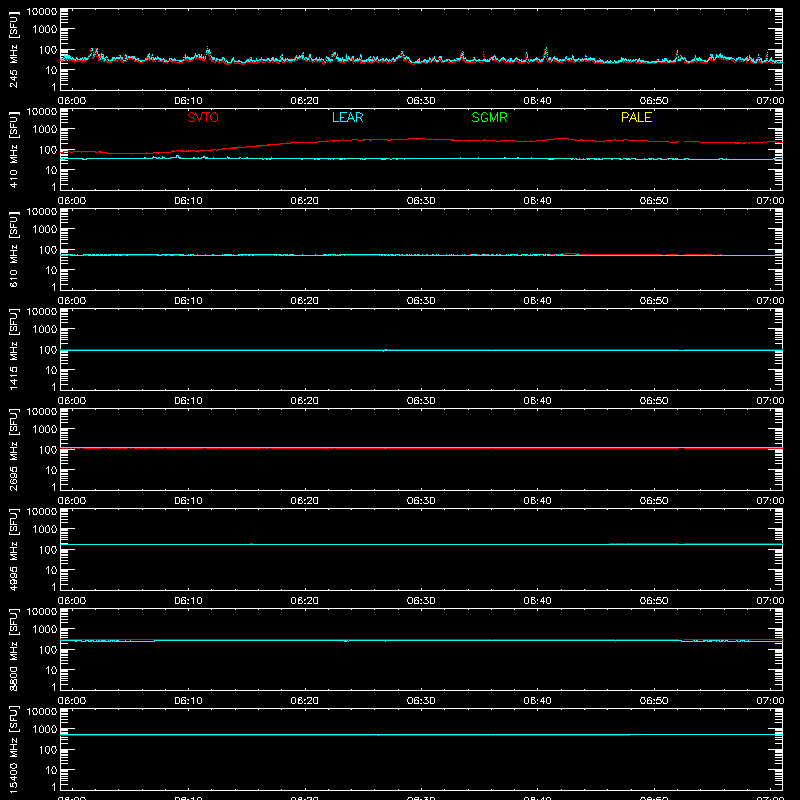Select the 8800 MHz [SFU] axis title
The image size is (800, 800).
[x=13, y=649]
